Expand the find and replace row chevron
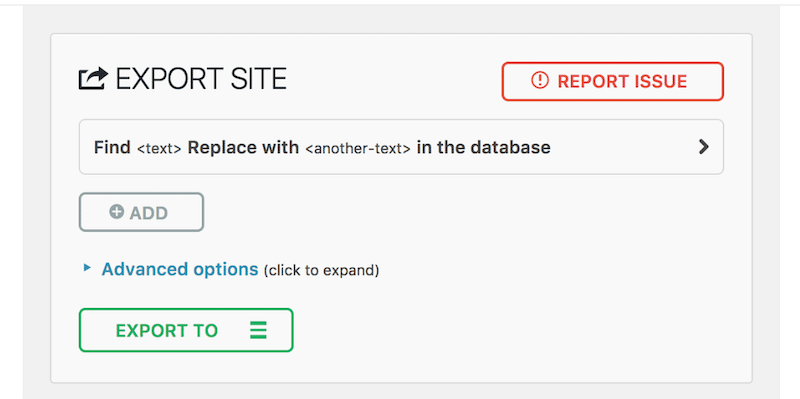Viewport: 800px width, 399px height. point(704,147)
